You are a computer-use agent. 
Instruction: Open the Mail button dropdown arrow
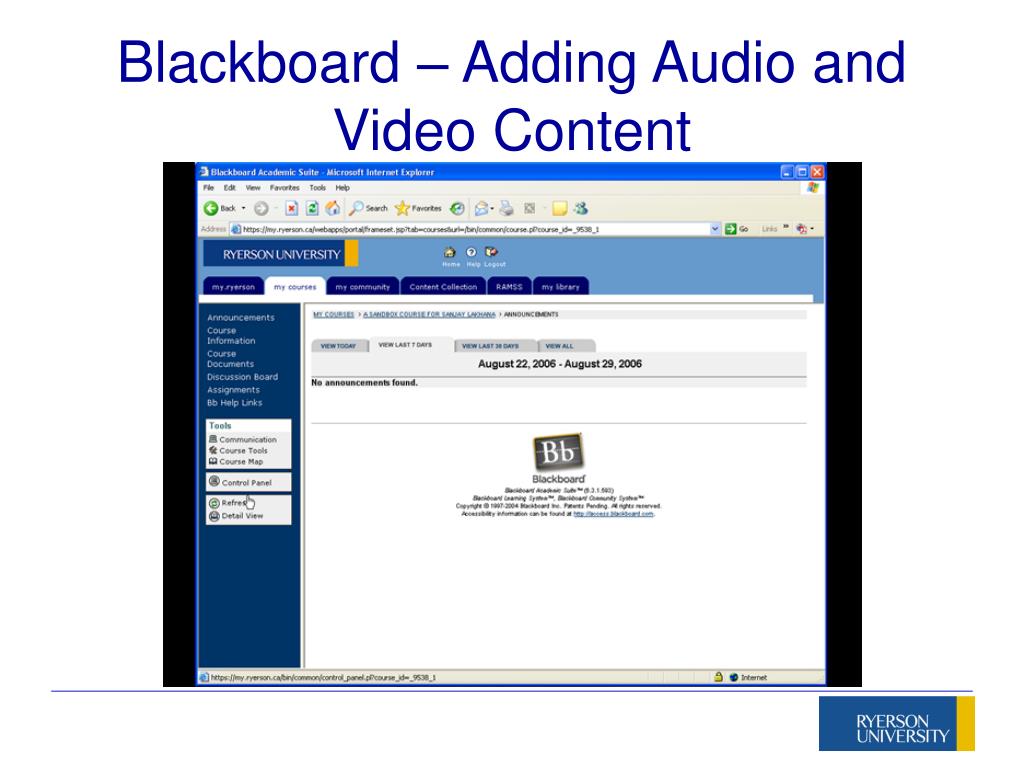click(x=492, y=209)
